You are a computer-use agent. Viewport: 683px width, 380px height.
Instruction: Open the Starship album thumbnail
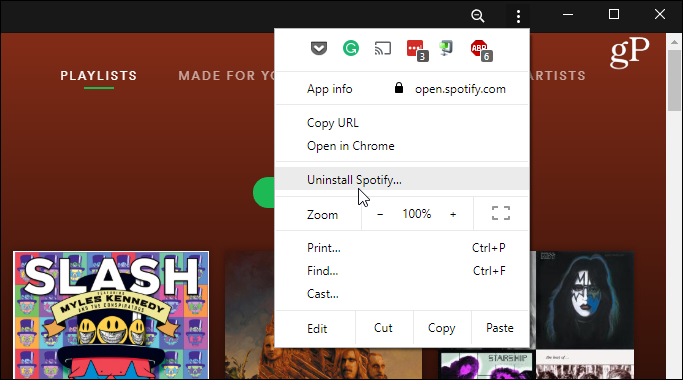487,365
